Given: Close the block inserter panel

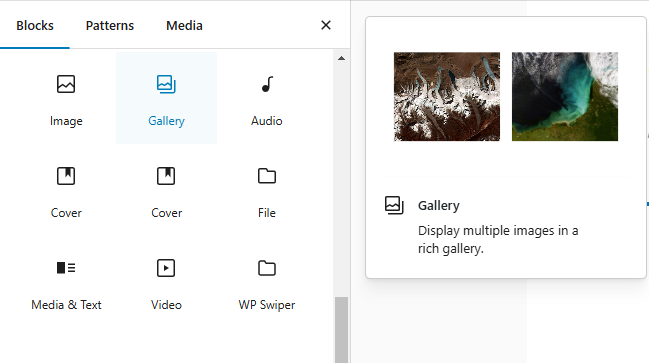Looking at the screenshot, I should (x=326, y=25).
